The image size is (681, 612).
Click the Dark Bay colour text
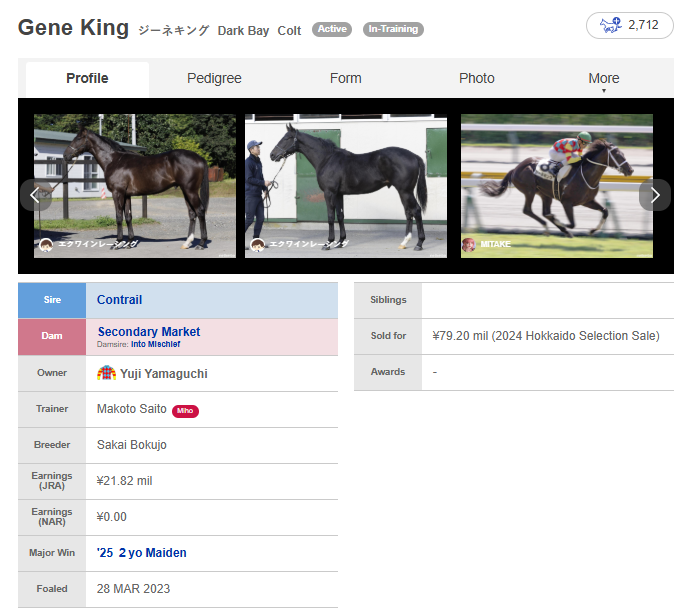coord(243,31)
